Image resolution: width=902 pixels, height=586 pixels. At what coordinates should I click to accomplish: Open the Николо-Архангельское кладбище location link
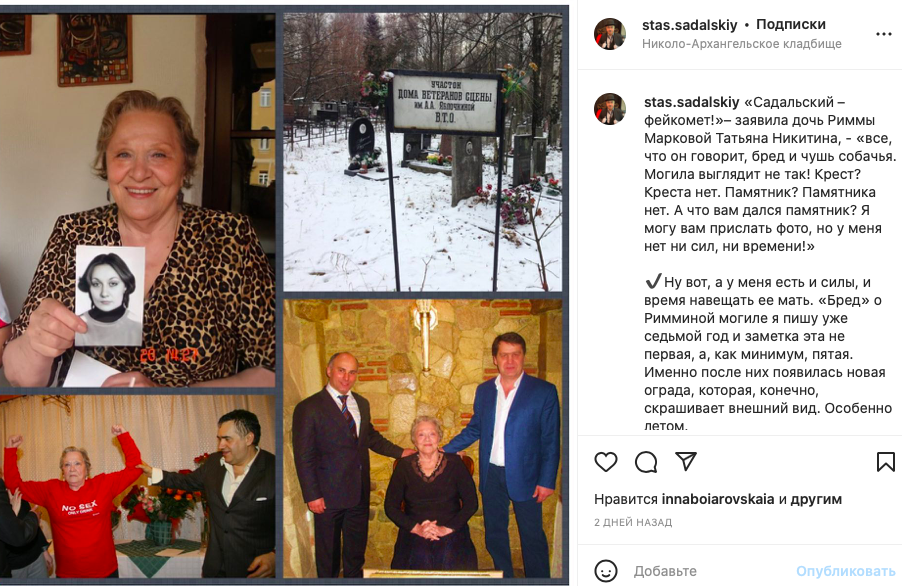(742, 44)
